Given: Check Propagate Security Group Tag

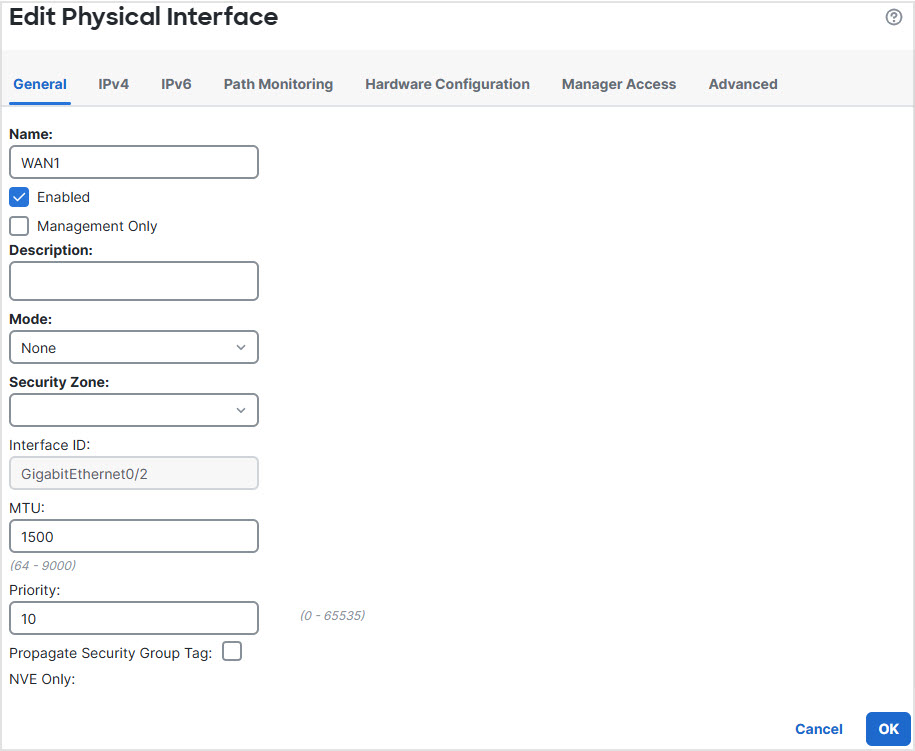Looking at the screenshot, I should click(231, 651).
